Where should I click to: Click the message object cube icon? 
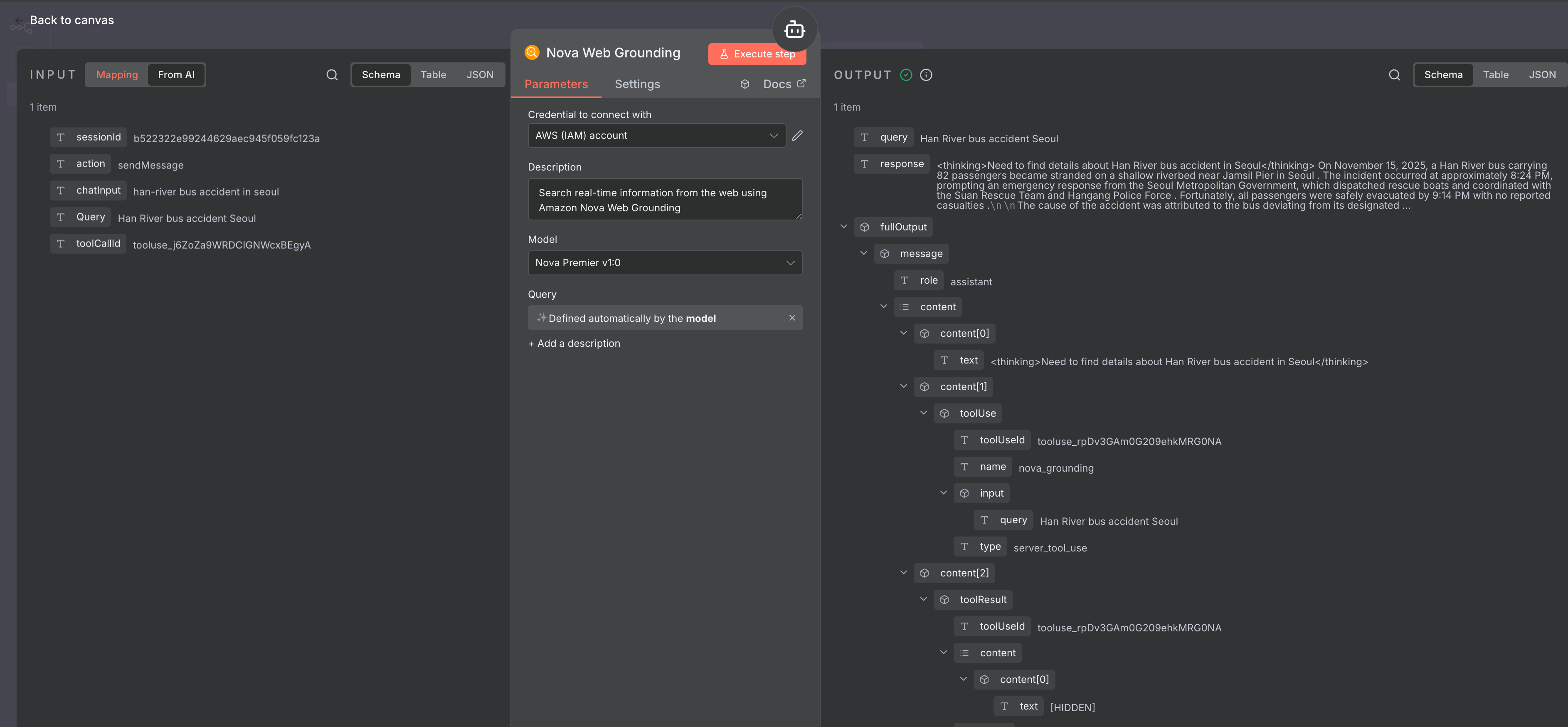pyautogui.click(x=885, y=254)
